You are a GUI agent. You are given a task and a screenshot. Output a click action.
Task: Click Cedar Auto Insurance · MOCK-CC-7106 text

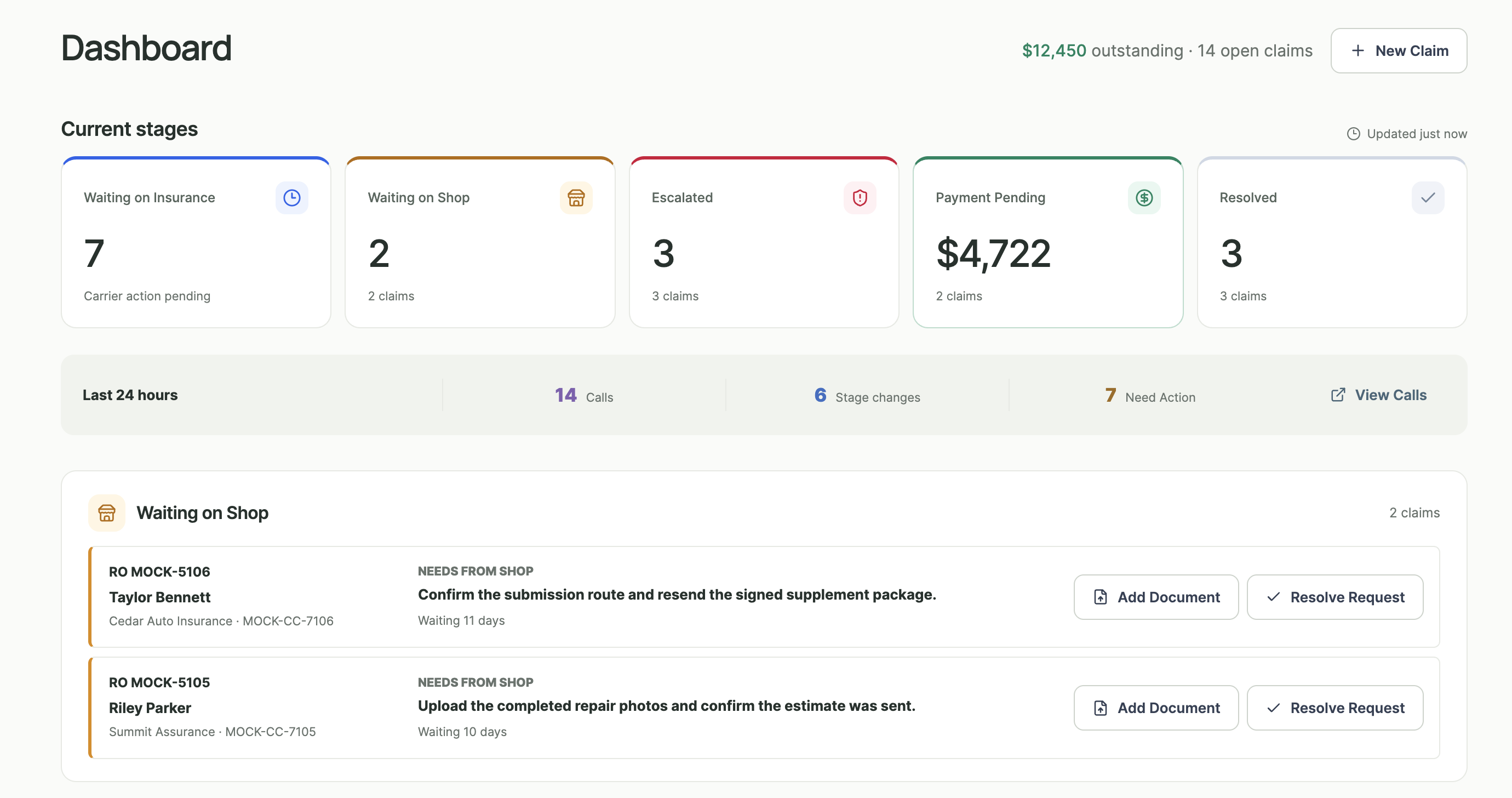(221, 622)
